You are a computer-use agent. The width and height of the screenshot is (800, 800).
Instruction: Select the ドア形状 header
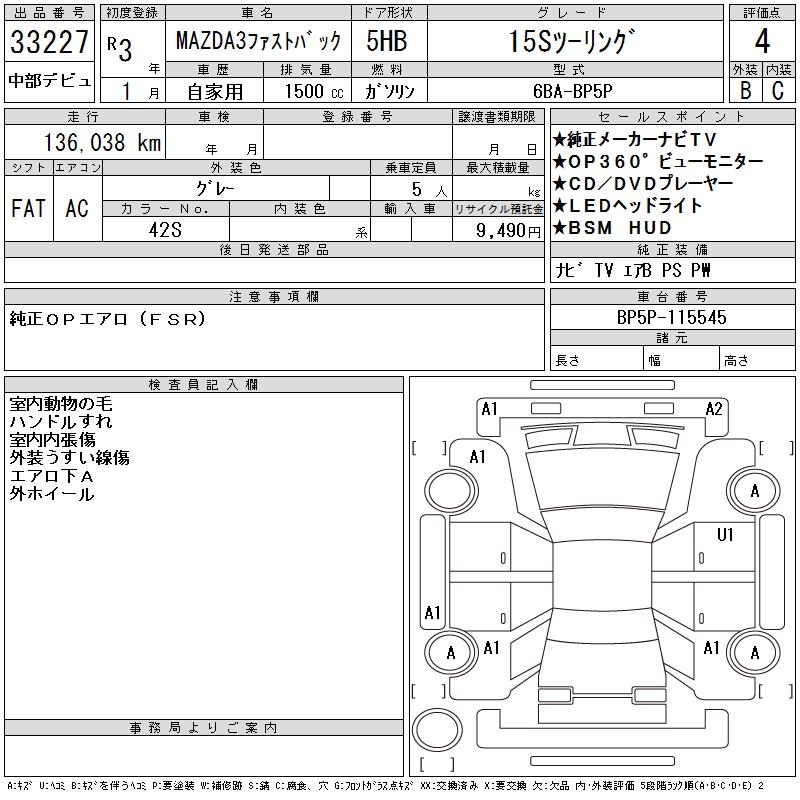click(x=389, y=13)
